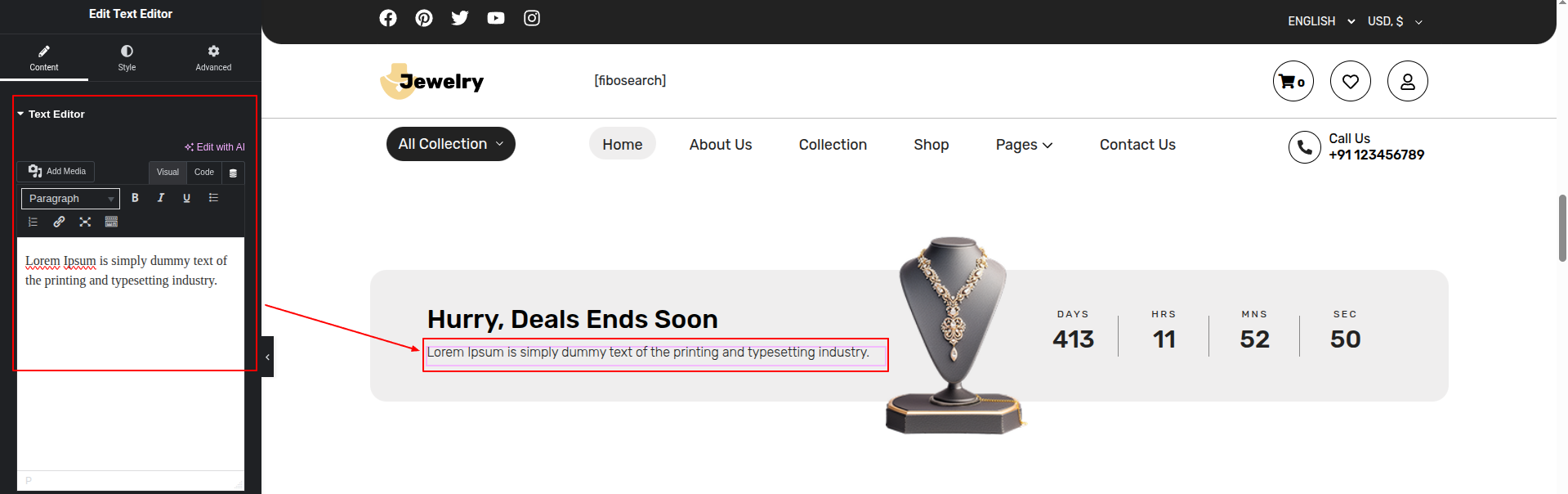Open the shopping cart icon
The width and height of the screenshot is (1568, 494).
1293,81
